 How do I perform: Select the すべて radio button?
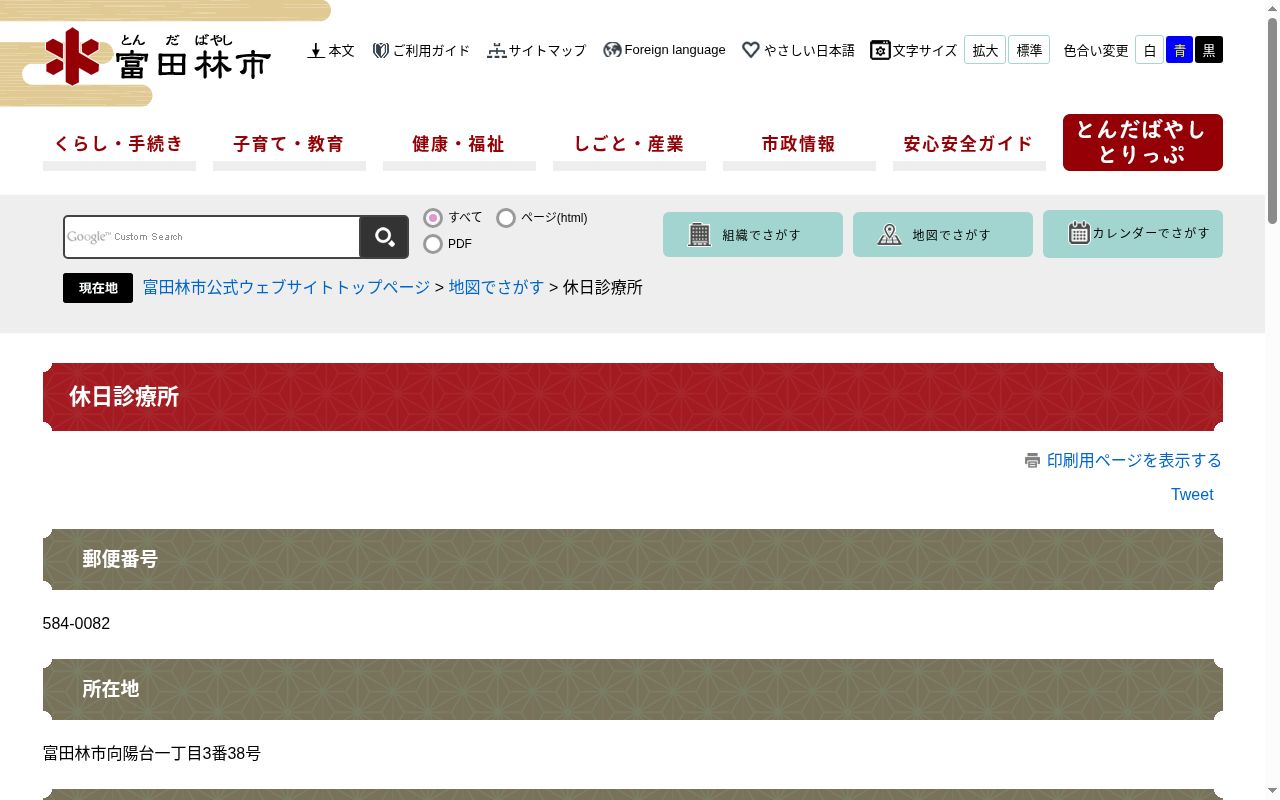pos(433,218)
